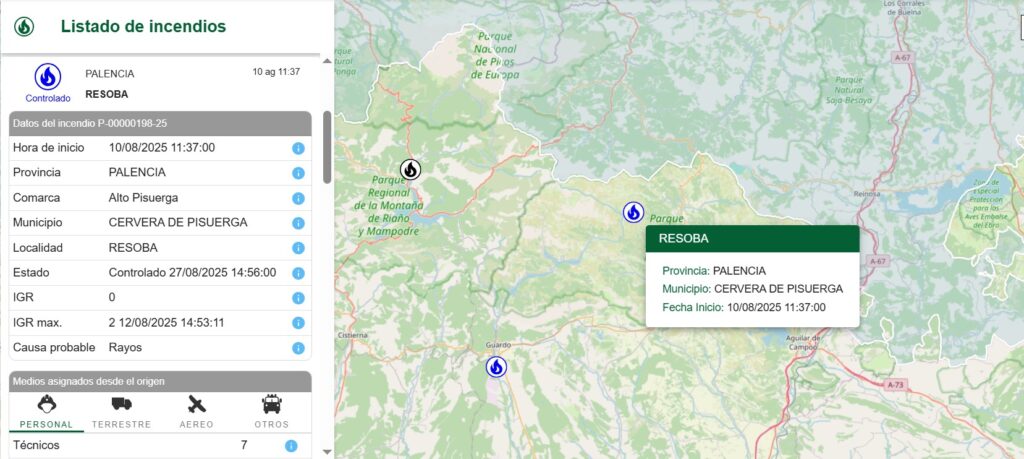
Task: Collapse the Datos del incendio section header
Action: point(160,123)
